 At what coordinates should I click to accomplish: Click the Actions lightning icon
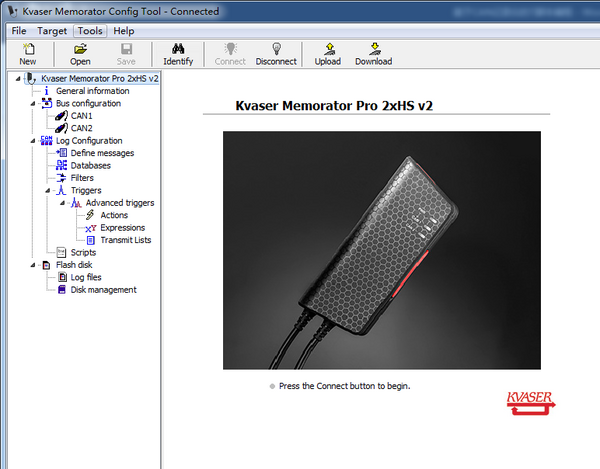[90, 215]
